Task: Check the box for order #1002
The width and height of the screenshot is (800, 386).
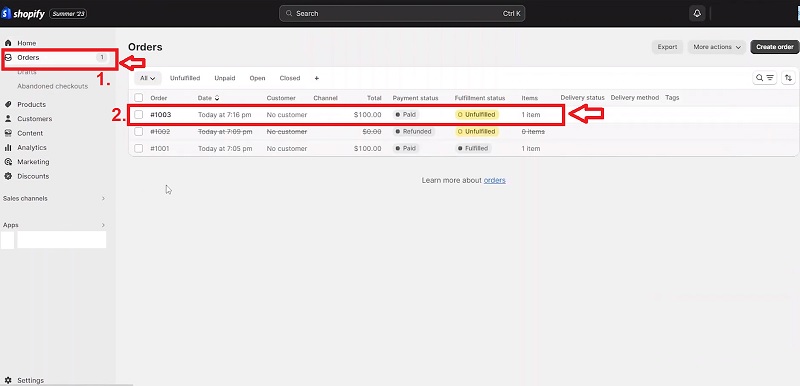Action: click(139, 132)
